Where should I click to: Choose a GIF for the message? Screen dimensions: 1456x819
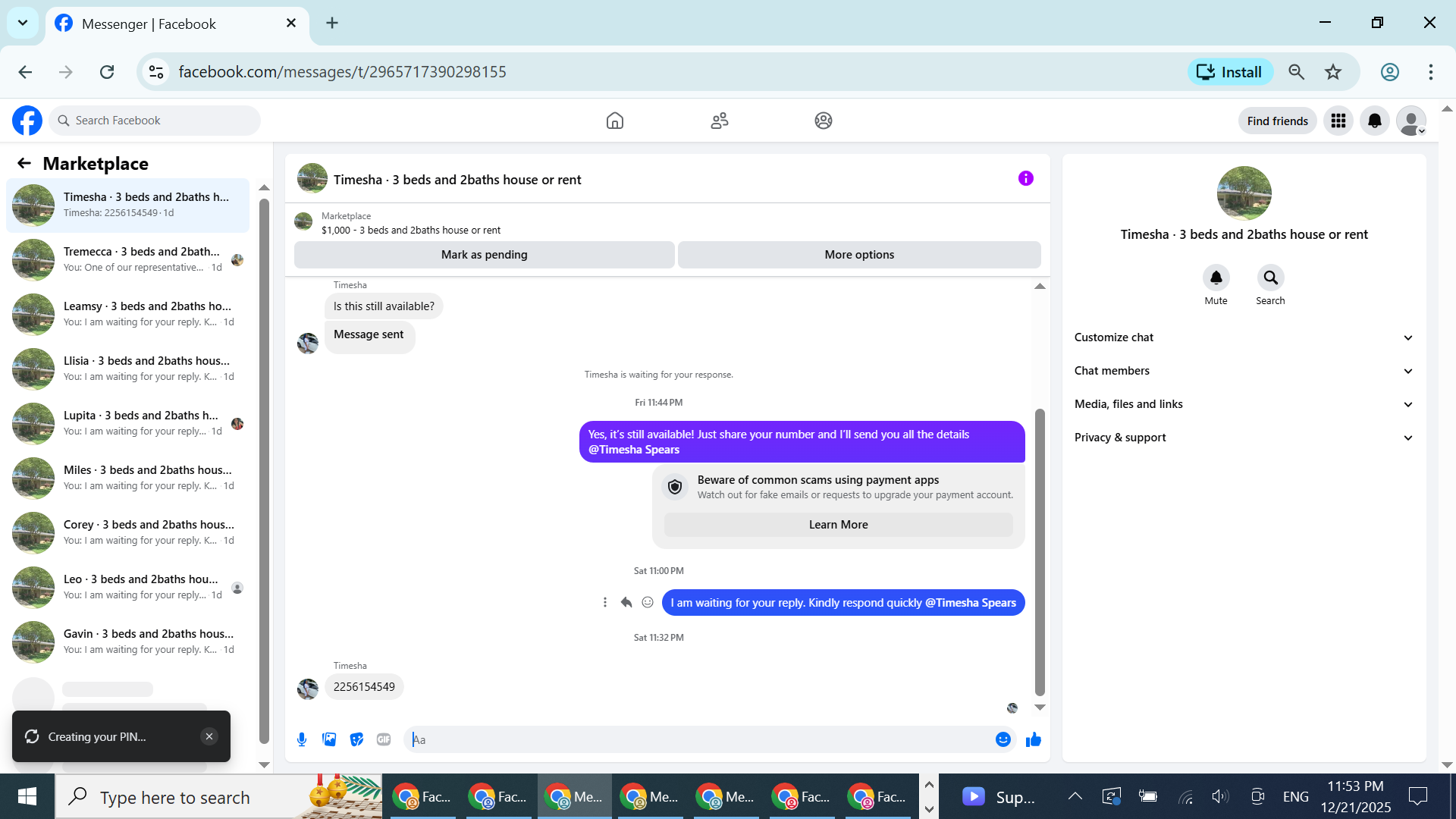[x=384, y=739]
